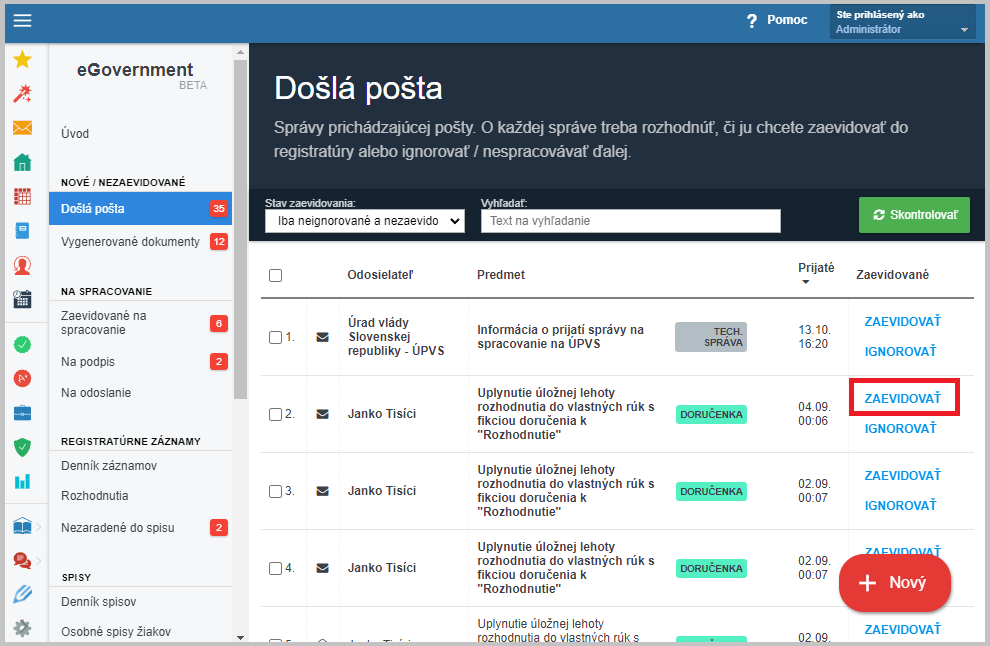Open the Pomoc help link

[x=777, y=20]
